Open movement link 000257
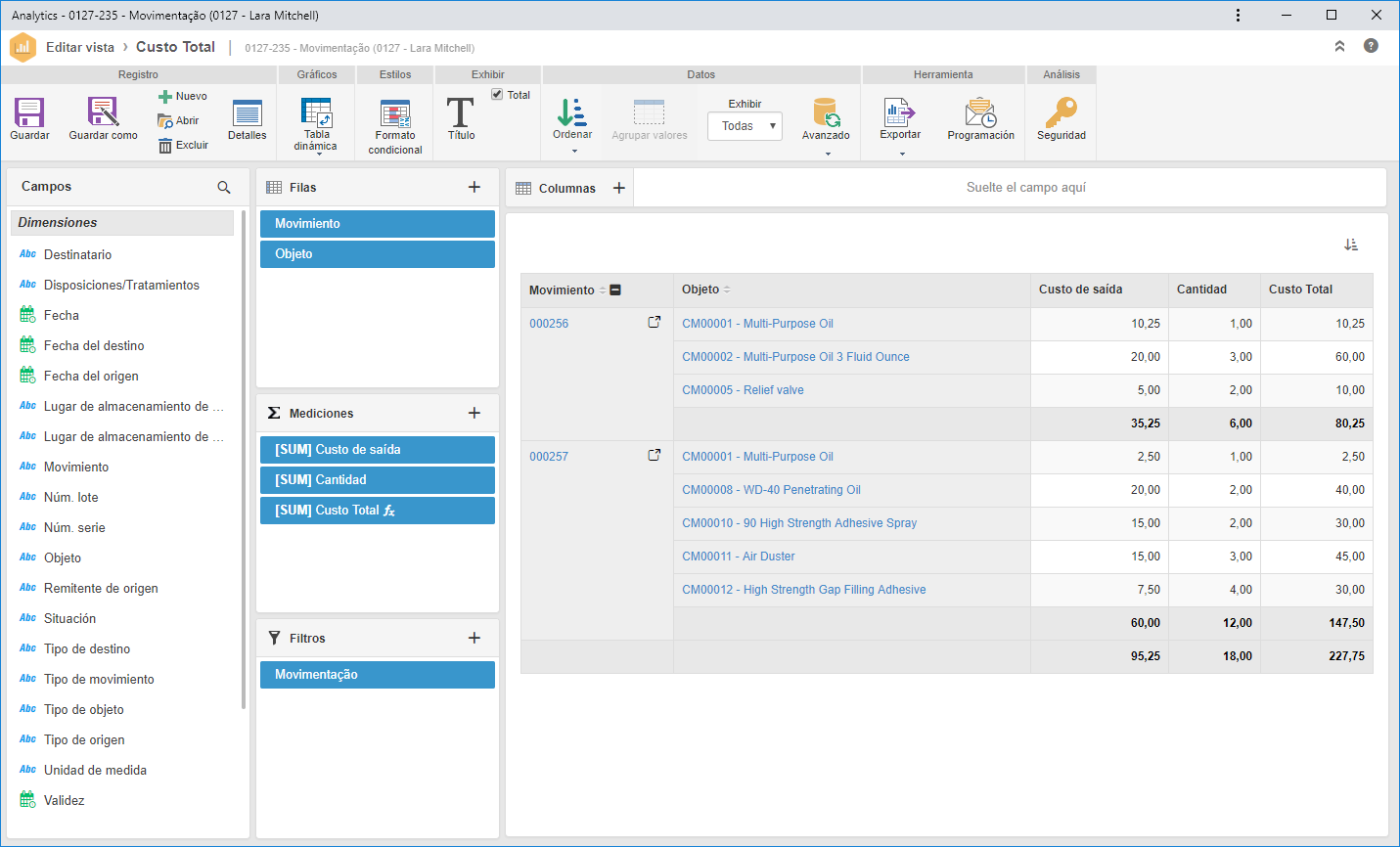 (x=549, y=457)
